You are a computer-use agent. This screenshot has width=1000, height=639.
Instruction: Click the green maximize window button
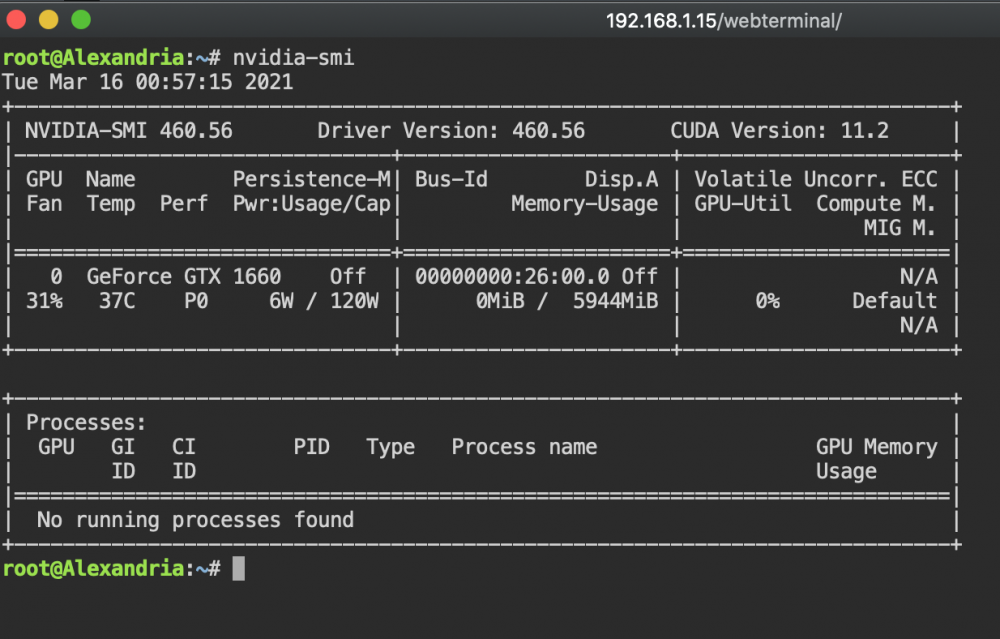point(81,20)
